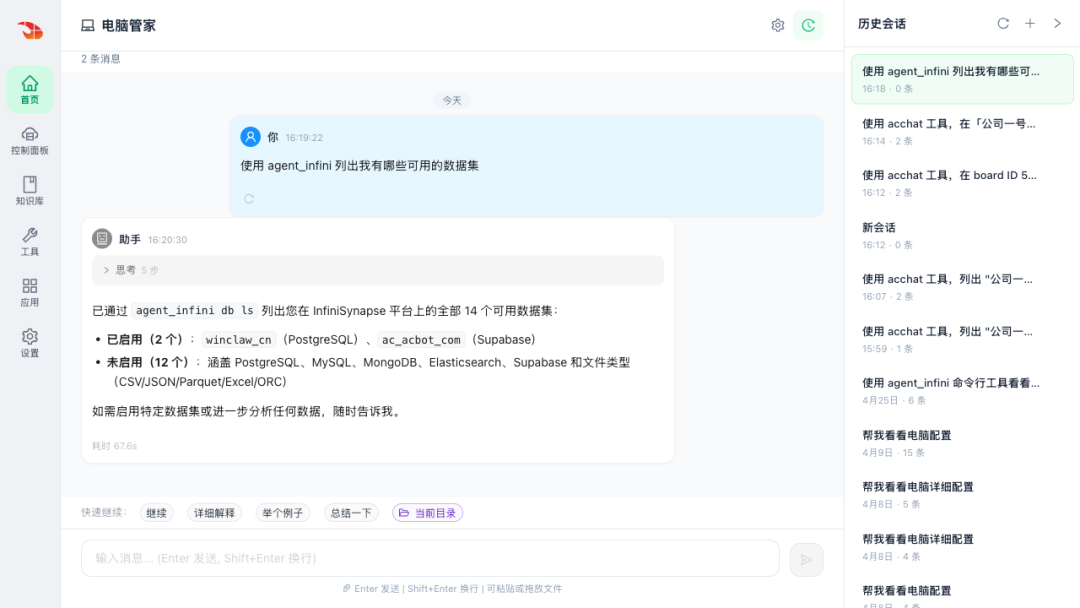Open 设置 in the left sidebar
Viewport: 1080px width, 608px height.
pos(30,343)
